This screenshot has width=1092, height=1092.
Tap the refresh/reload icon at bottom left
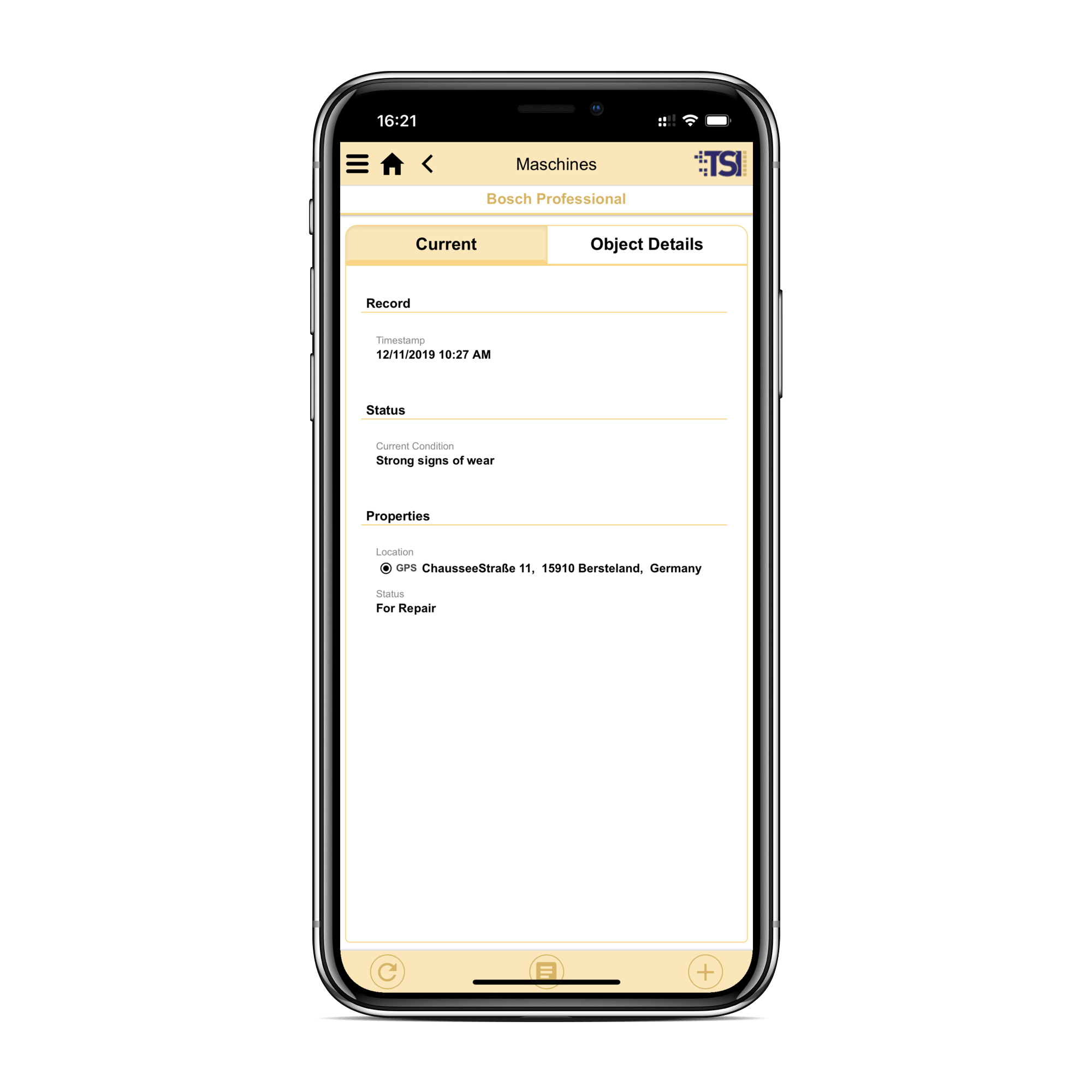[389, 970]
